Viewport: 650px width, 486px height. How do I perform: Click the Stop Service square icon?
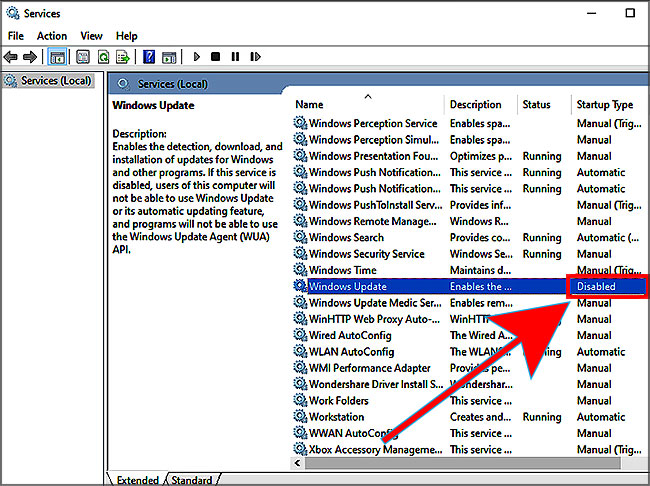pos(215,56)
